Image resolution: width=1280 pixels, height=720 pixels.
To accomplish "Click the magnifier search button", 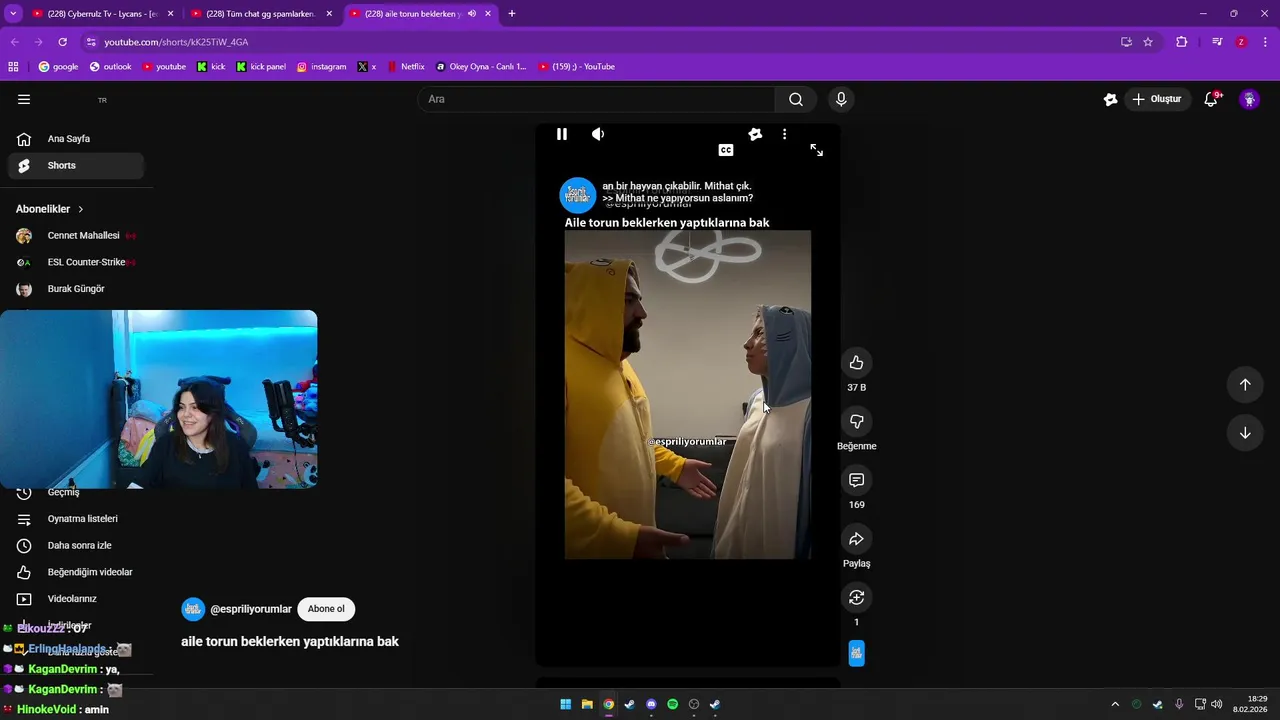I will point(796,99).
